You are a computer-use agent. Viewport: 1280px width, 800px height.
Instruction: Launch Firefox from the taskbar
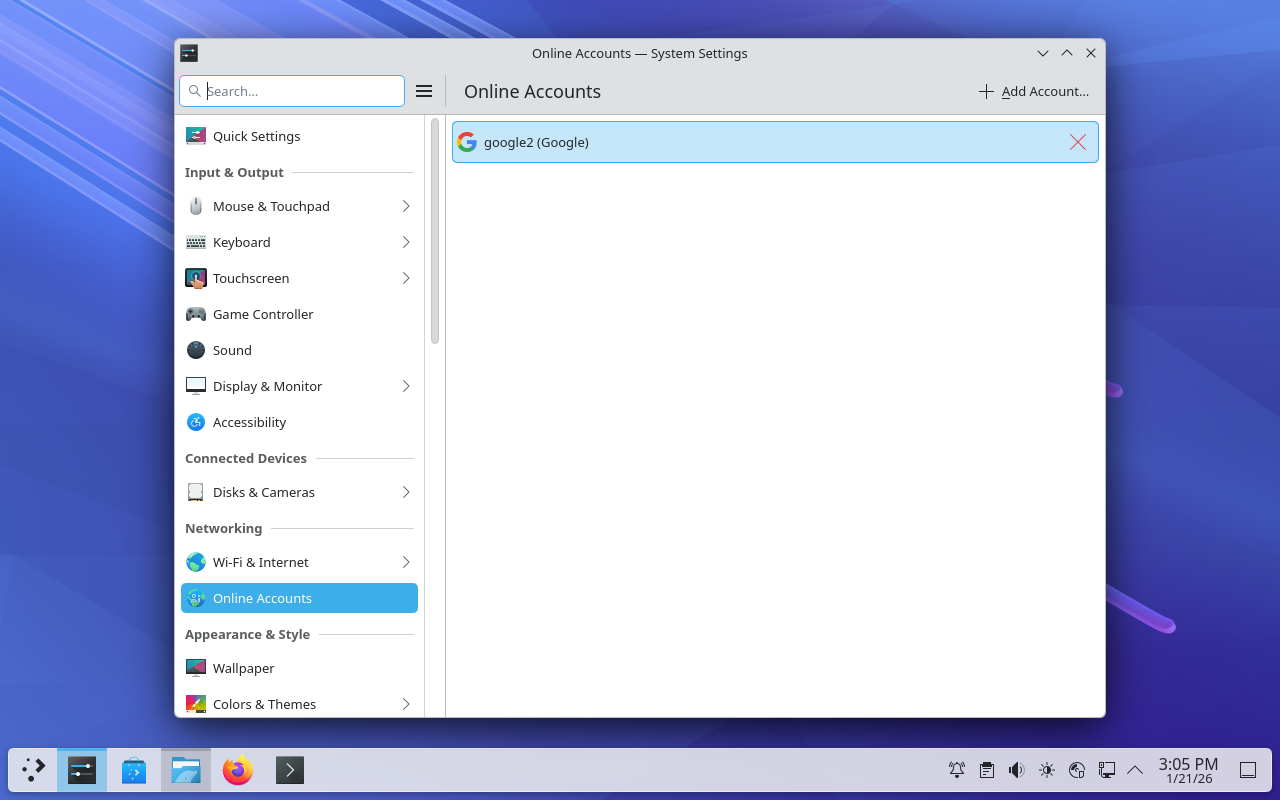[x=238, y=770]
